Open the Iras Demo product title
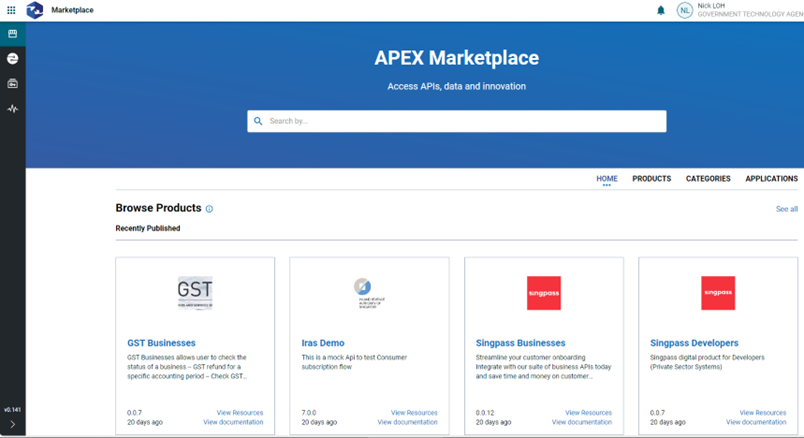The width and height of the screenshot is (804, 438). click(x=323, y=343)
